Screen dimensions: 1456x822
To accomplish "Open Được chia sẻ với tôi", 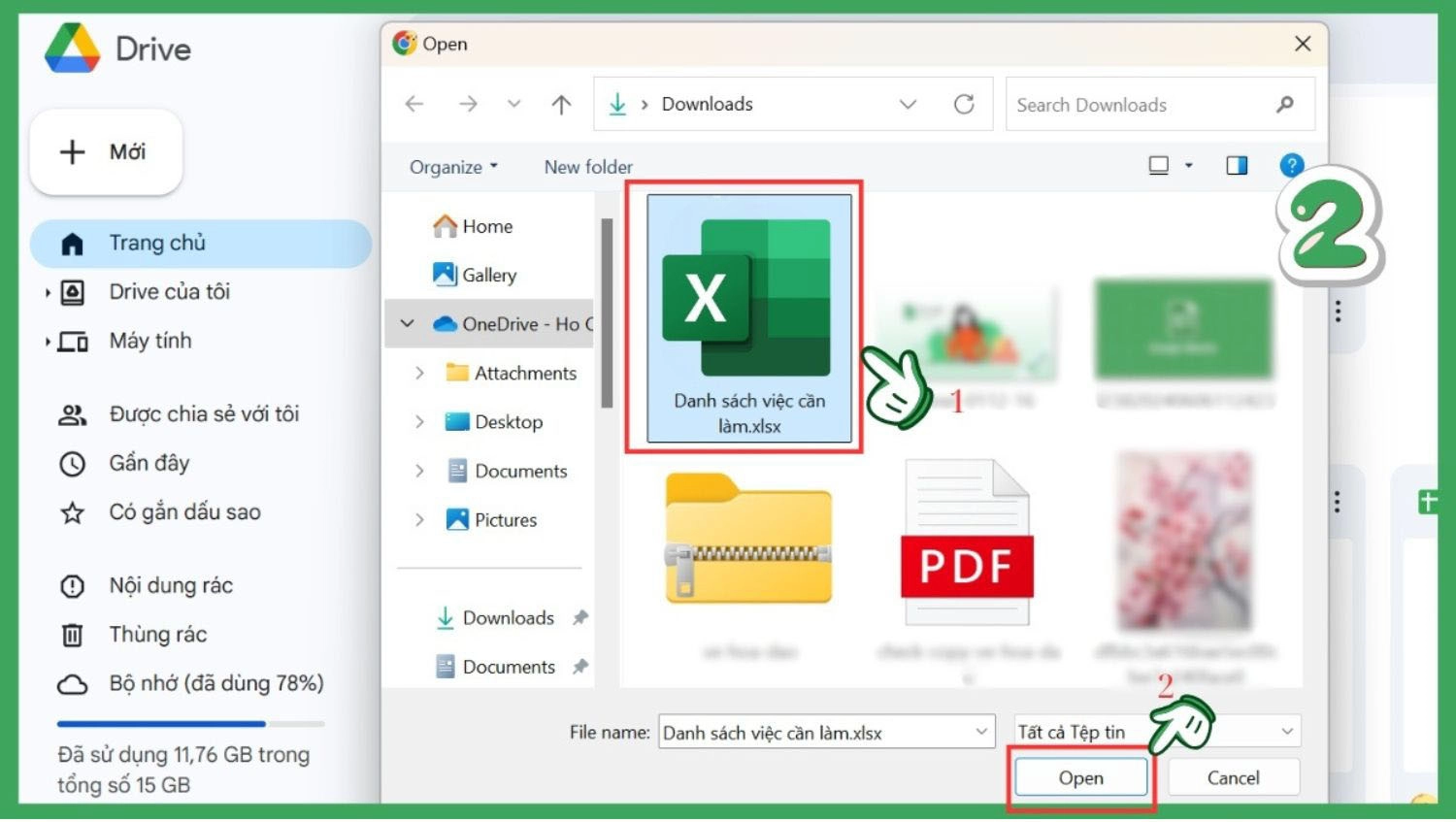I will pyautogui.click(x=204, y=414).
